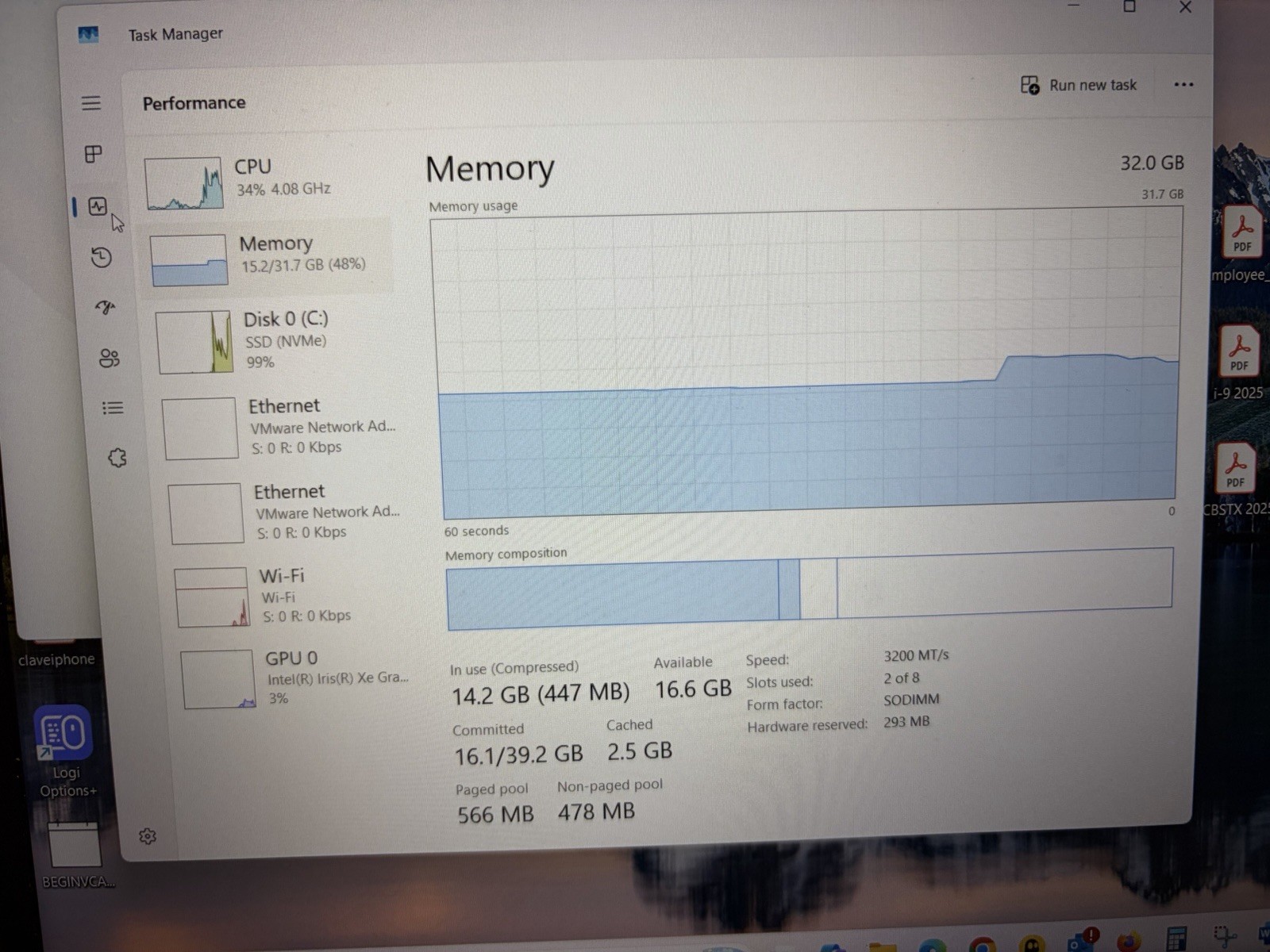1270x952 pixels.
Task: Click the Cached value 2.5 GB
Action: tap(640, 751)
